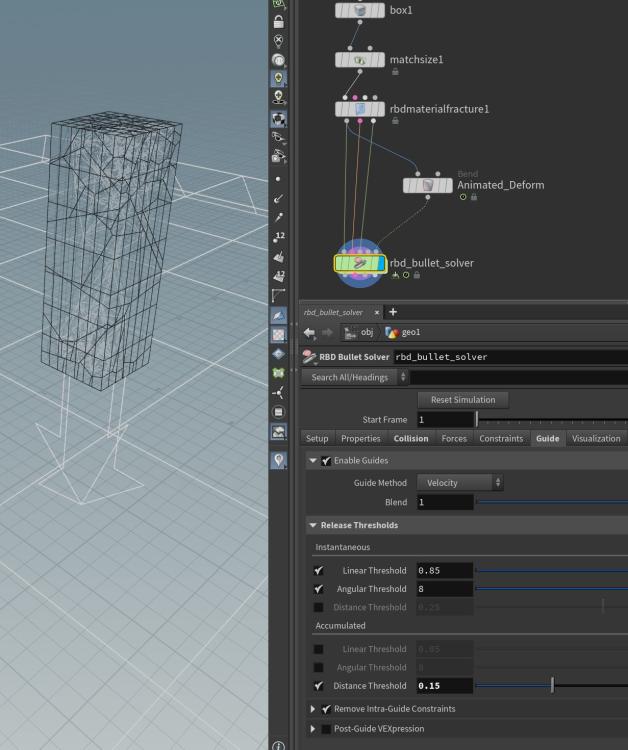Enable Accumulated Linear Threshold checkbox
Image resolution: width=628 pixels, height=750 pixels.
(x=318, y=649)
